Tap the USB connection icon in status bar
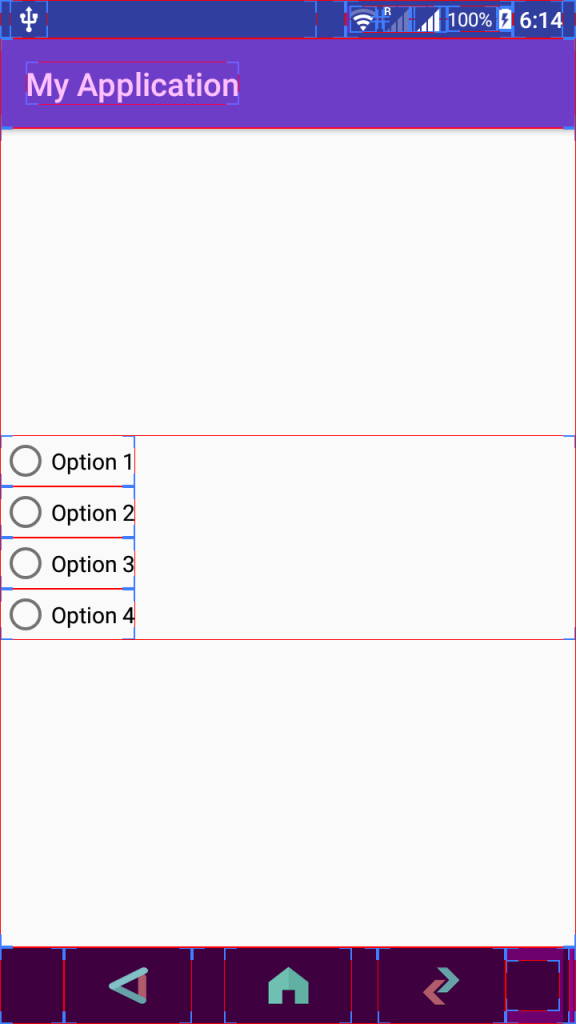Image resolution: width=576 pixels, height=1024 pixels. (x=29, y=20)
